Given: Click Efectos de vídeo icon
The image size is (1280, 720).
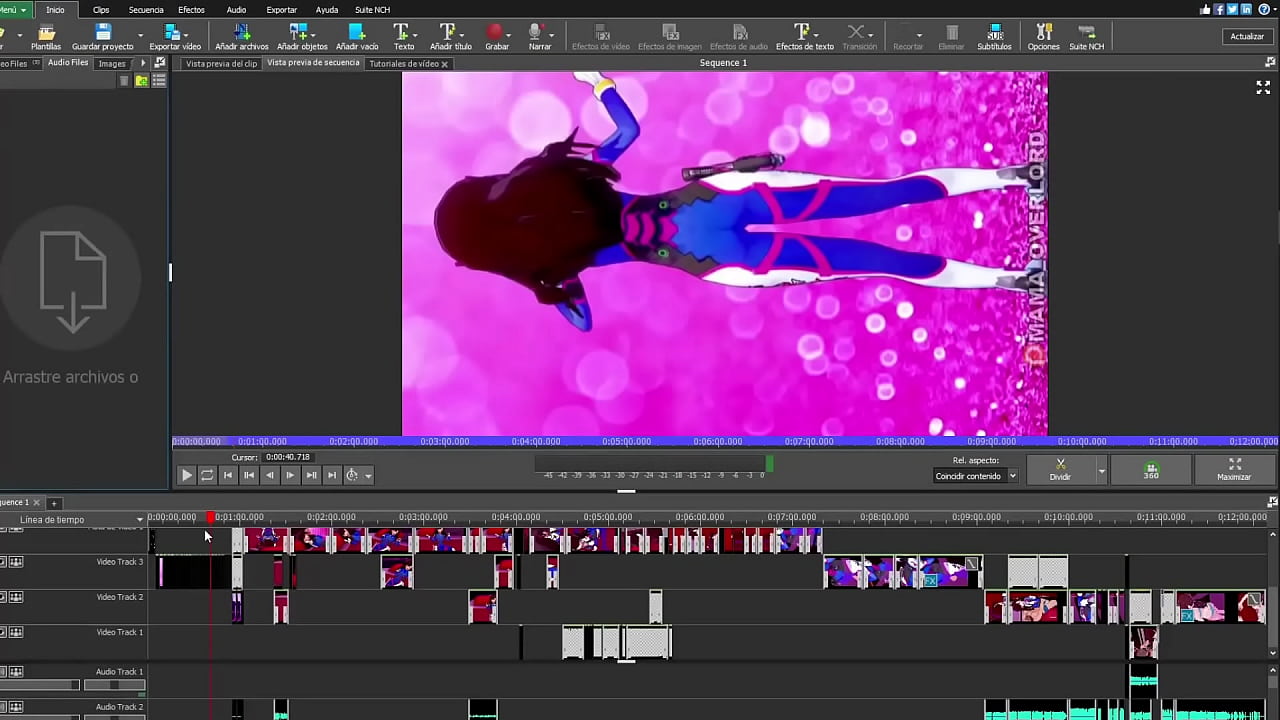Looking at the screenshot, I should (601, 32).
